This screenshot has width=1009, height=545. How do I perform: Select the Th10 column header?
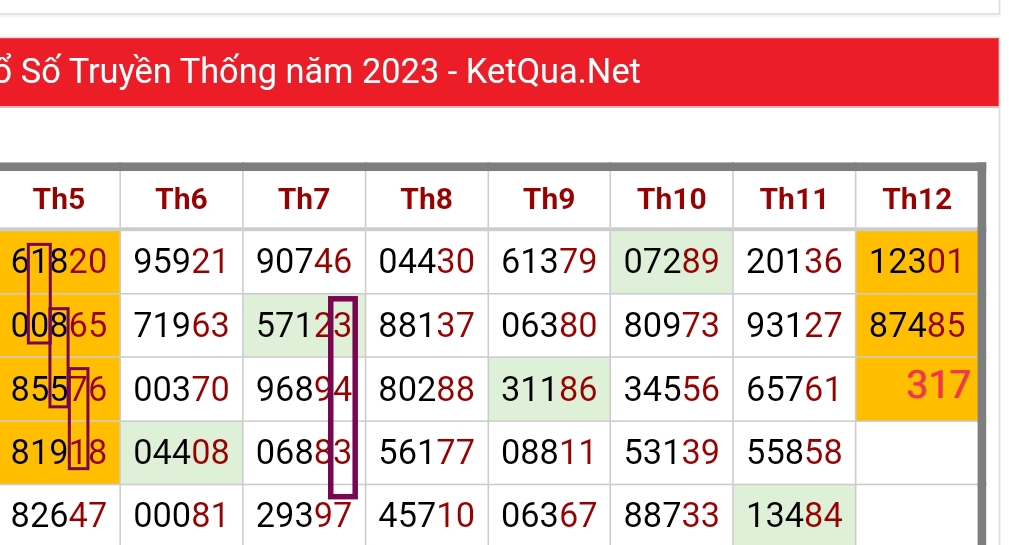pos(671,199)
